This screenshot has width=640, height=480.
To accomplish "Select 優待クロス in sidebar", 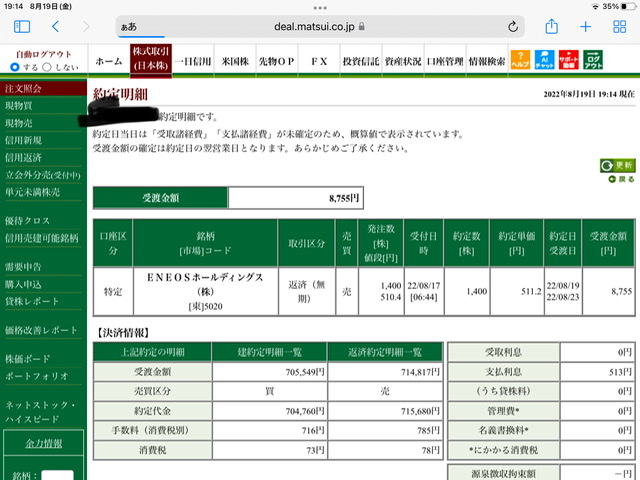I will pos(28,221).
